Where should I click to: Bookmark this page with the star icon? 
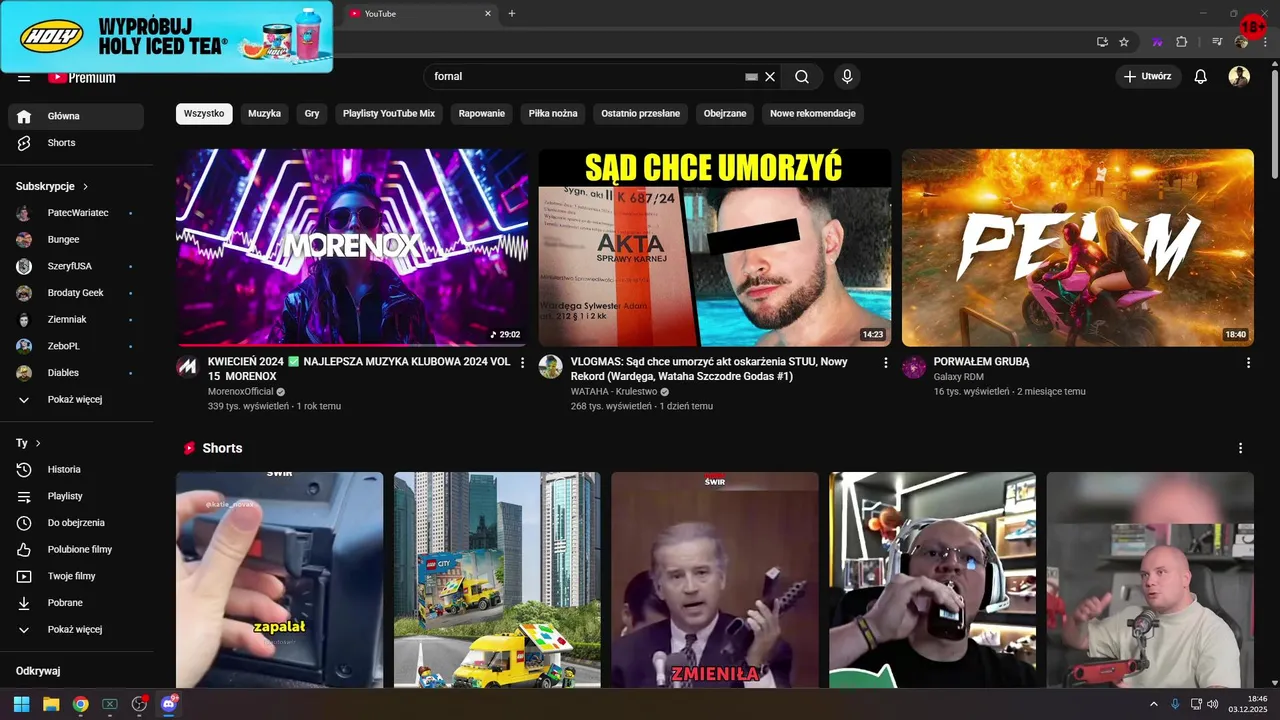pyautogui.click(x=1124, y=42)
